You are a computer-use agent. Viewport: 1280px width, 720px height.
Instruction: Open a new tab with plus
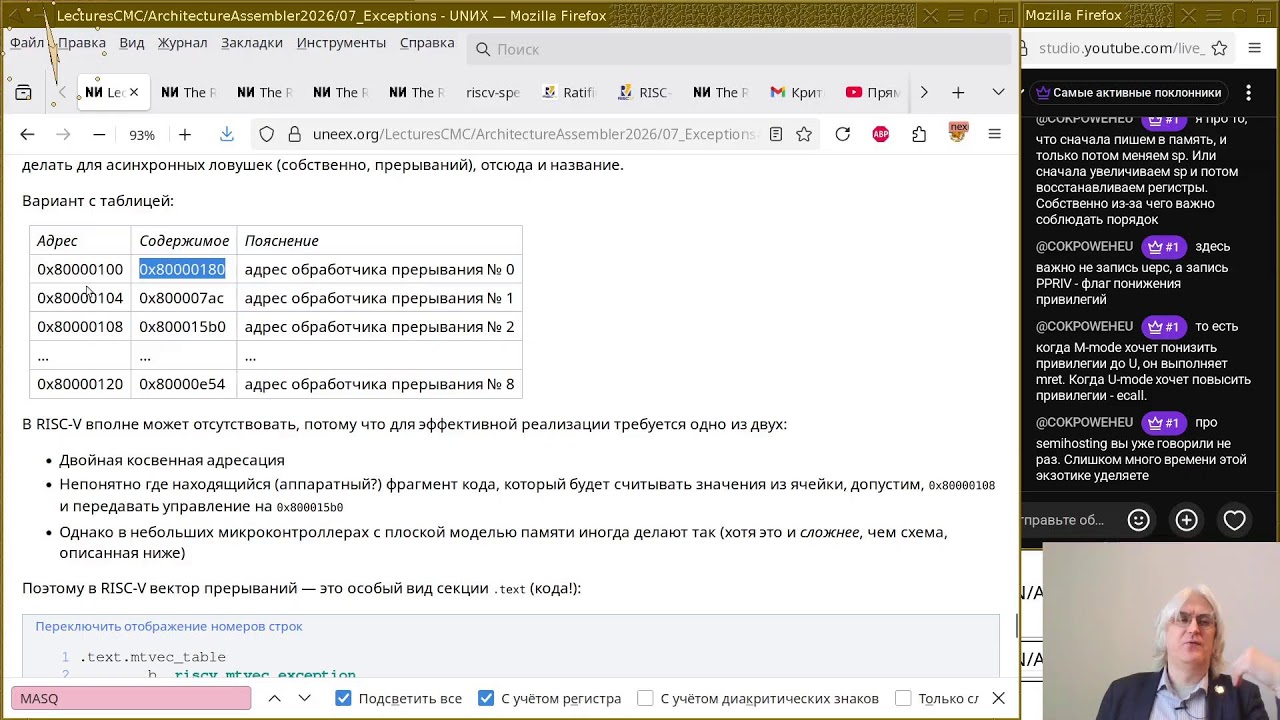(958, 92)
